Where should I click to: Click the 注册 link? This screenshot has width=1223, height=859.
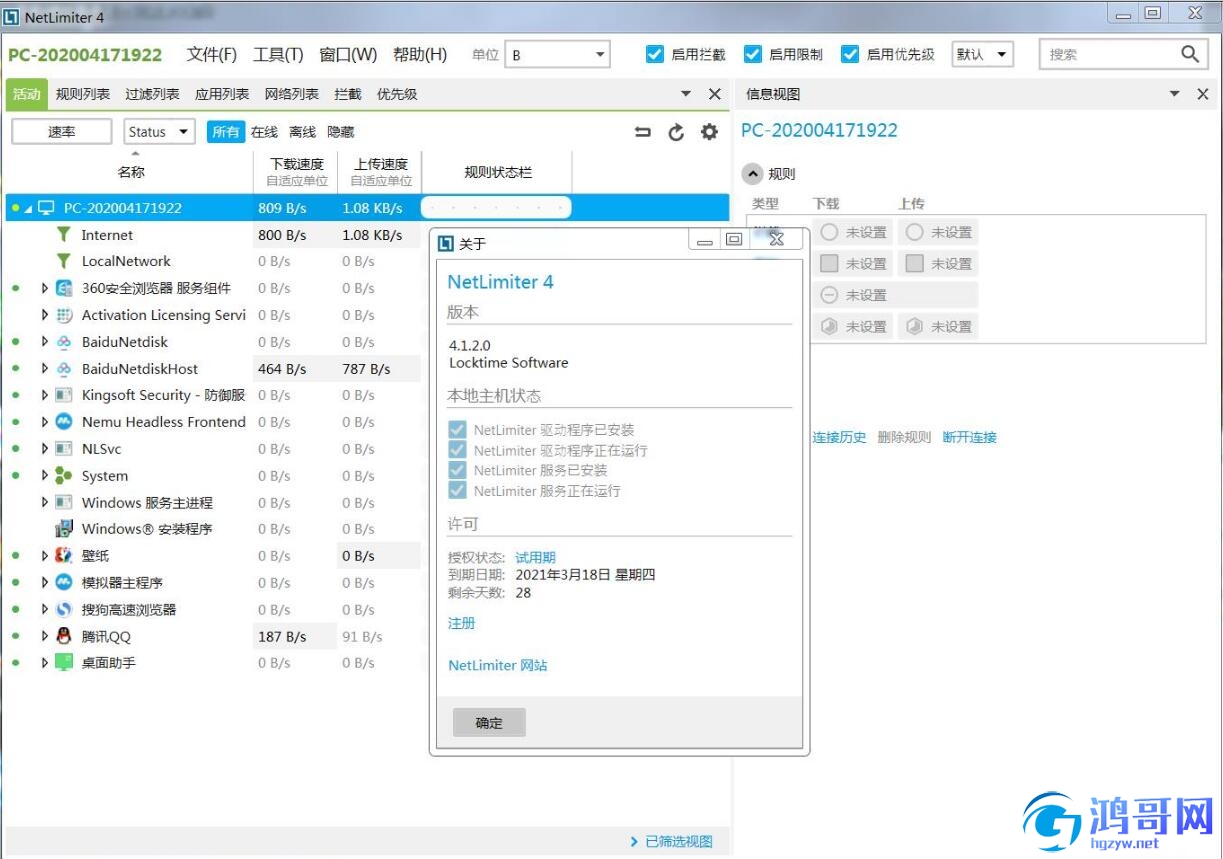tap(462, 623)
